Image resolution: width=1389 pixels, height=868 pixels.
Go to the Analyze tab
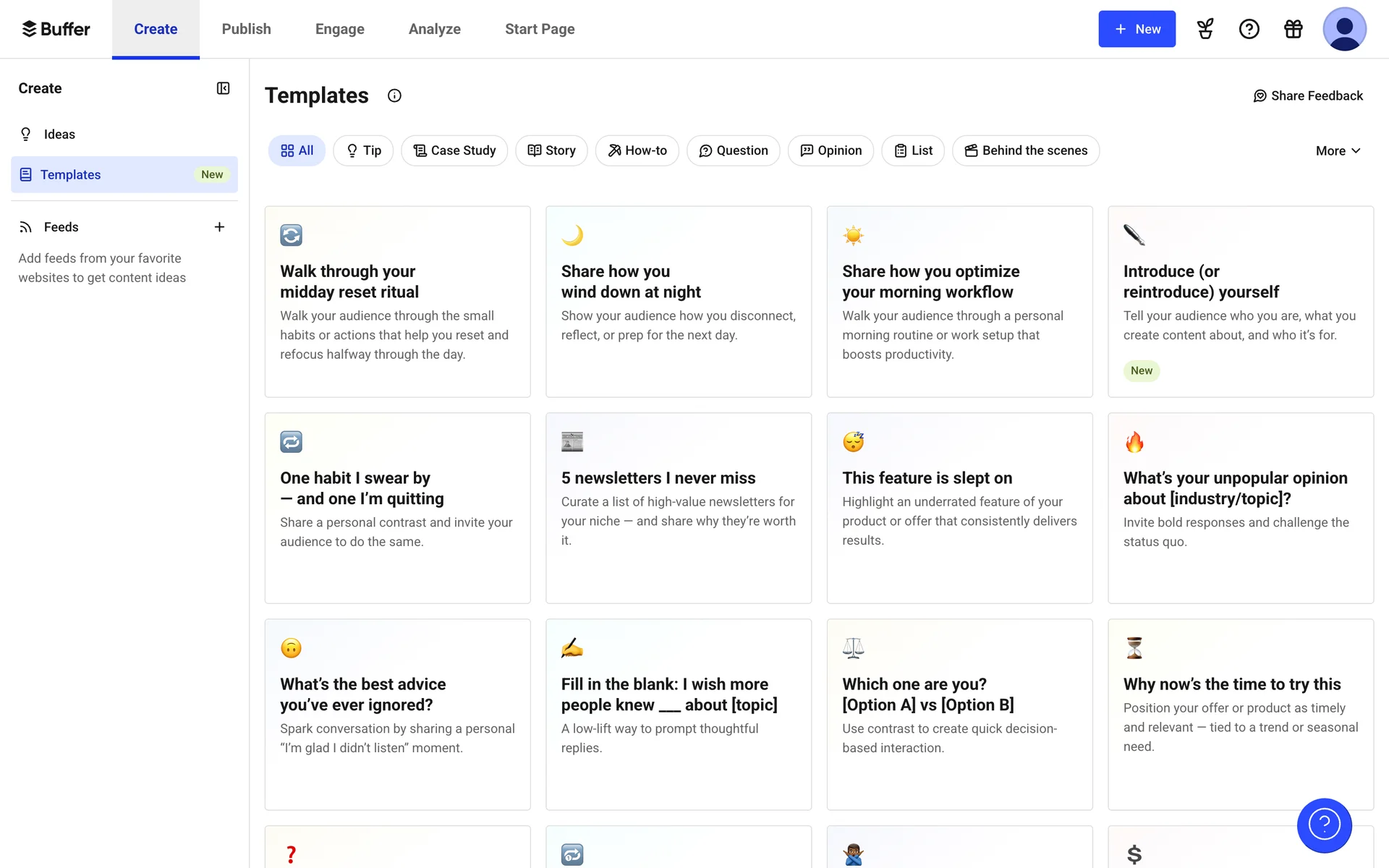pyautogui.click(x=434, y=29)
